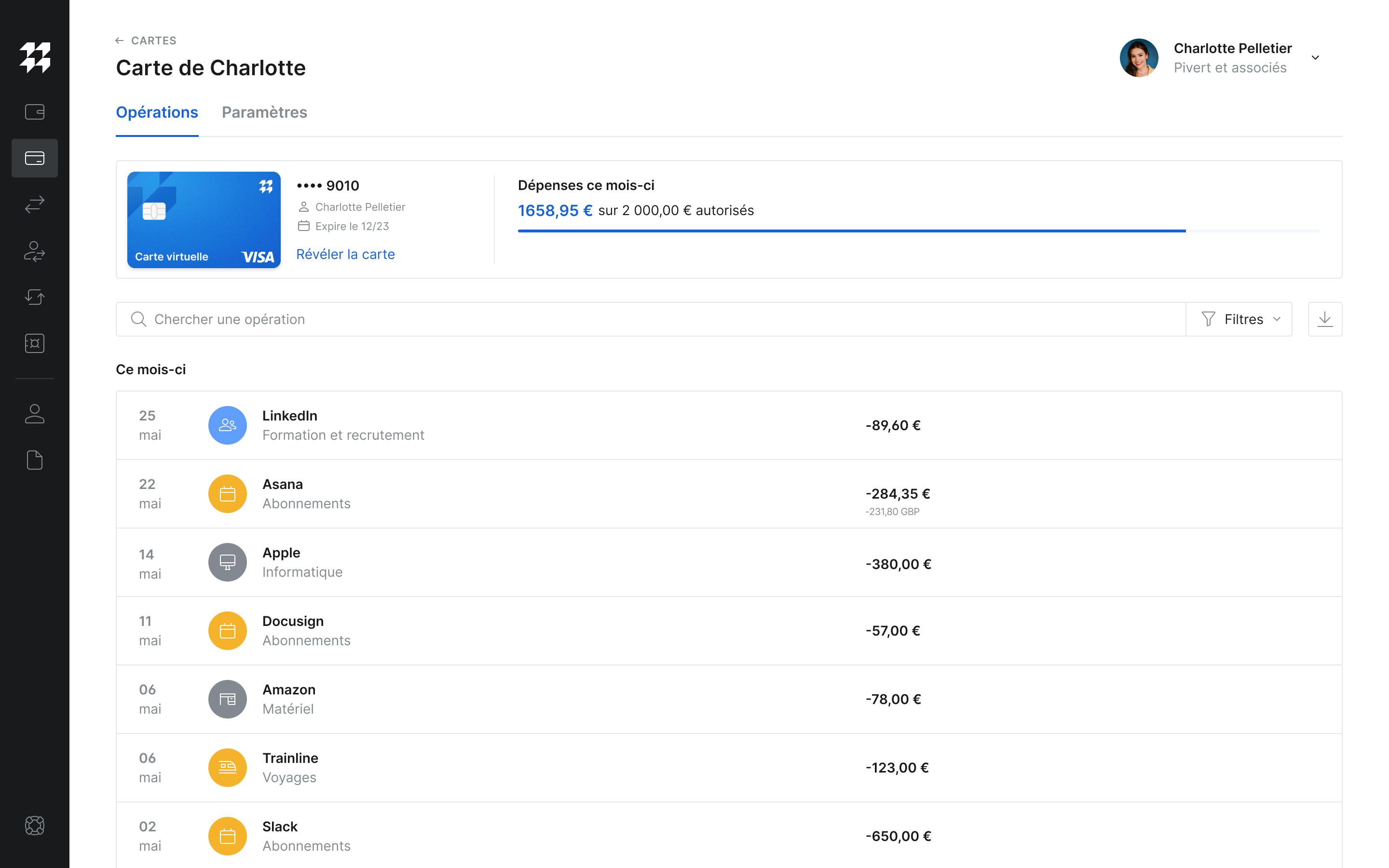
Task: Open the wallet accounts sidebar icon
Action: [x=34, y=111]
